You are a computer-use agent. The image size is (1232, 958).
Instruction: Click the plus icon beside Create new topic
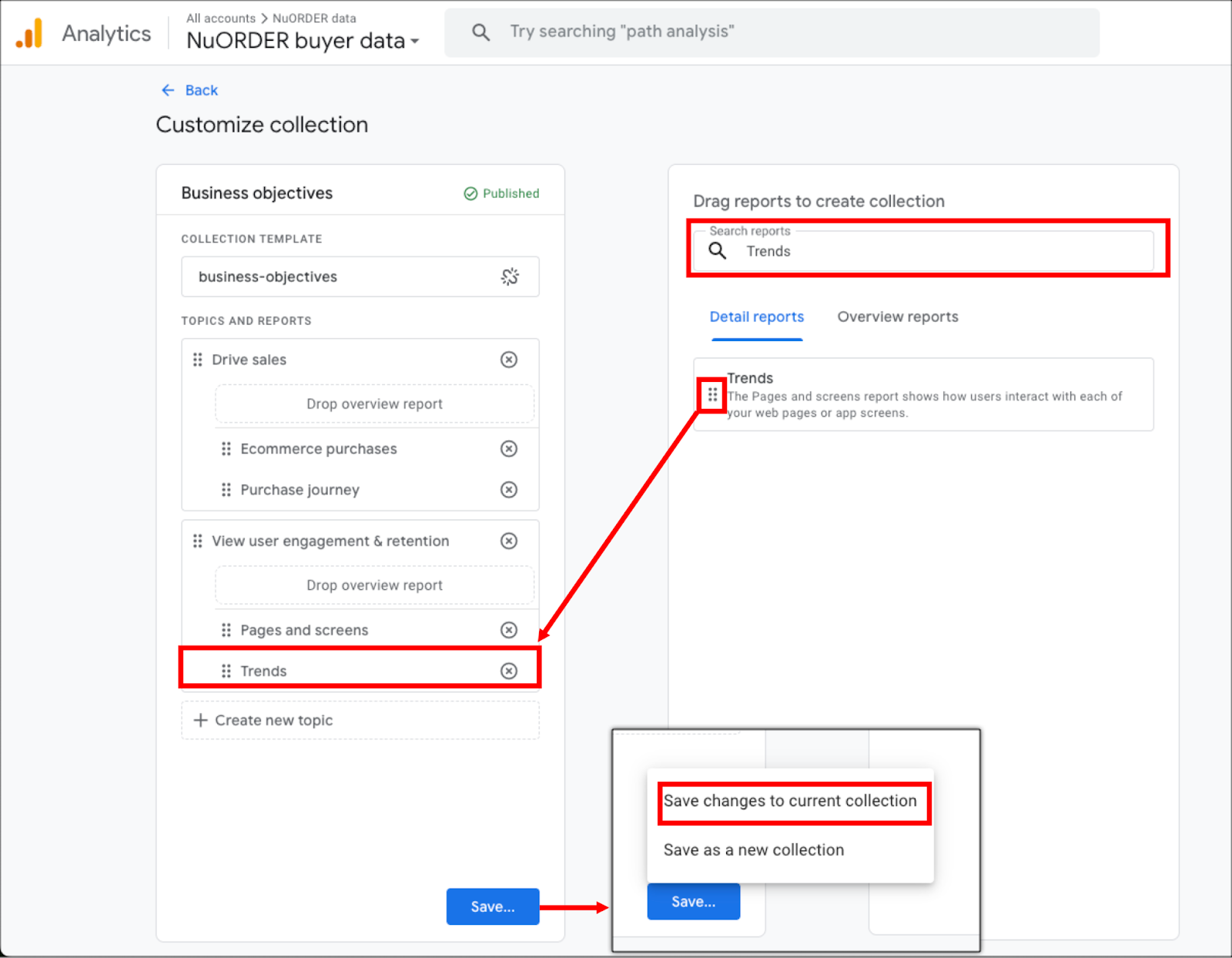pyautogui.click(x=200, y=720)
